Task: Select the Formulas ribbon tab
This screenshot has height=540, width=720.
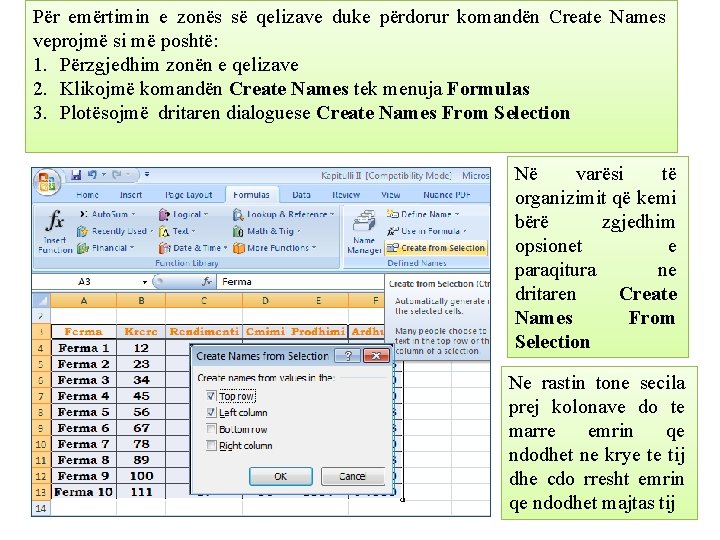Action: pos(251,195)
